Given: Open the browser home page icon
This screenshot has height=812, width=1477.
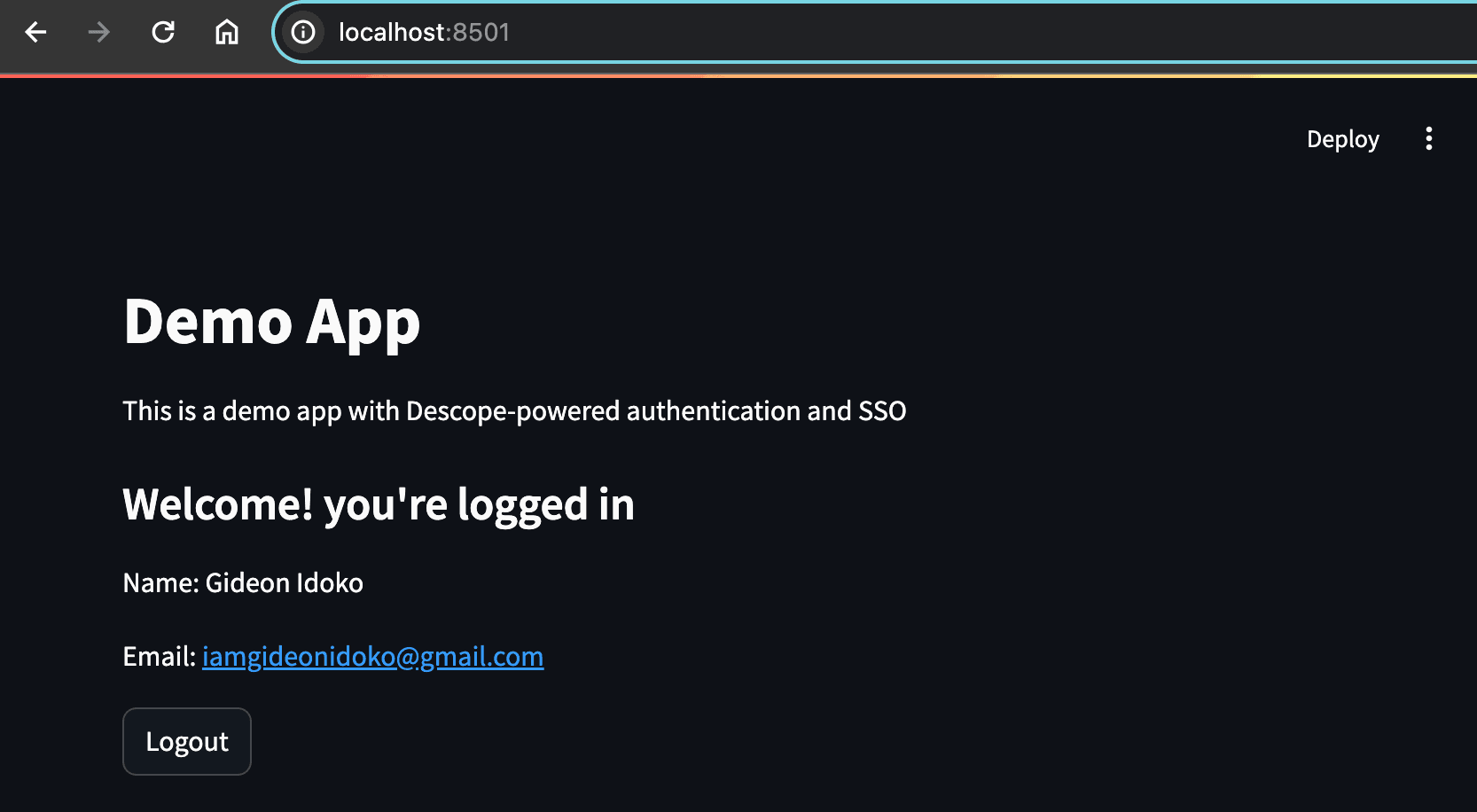Looking at the screenshot, I should pos(227,33).
